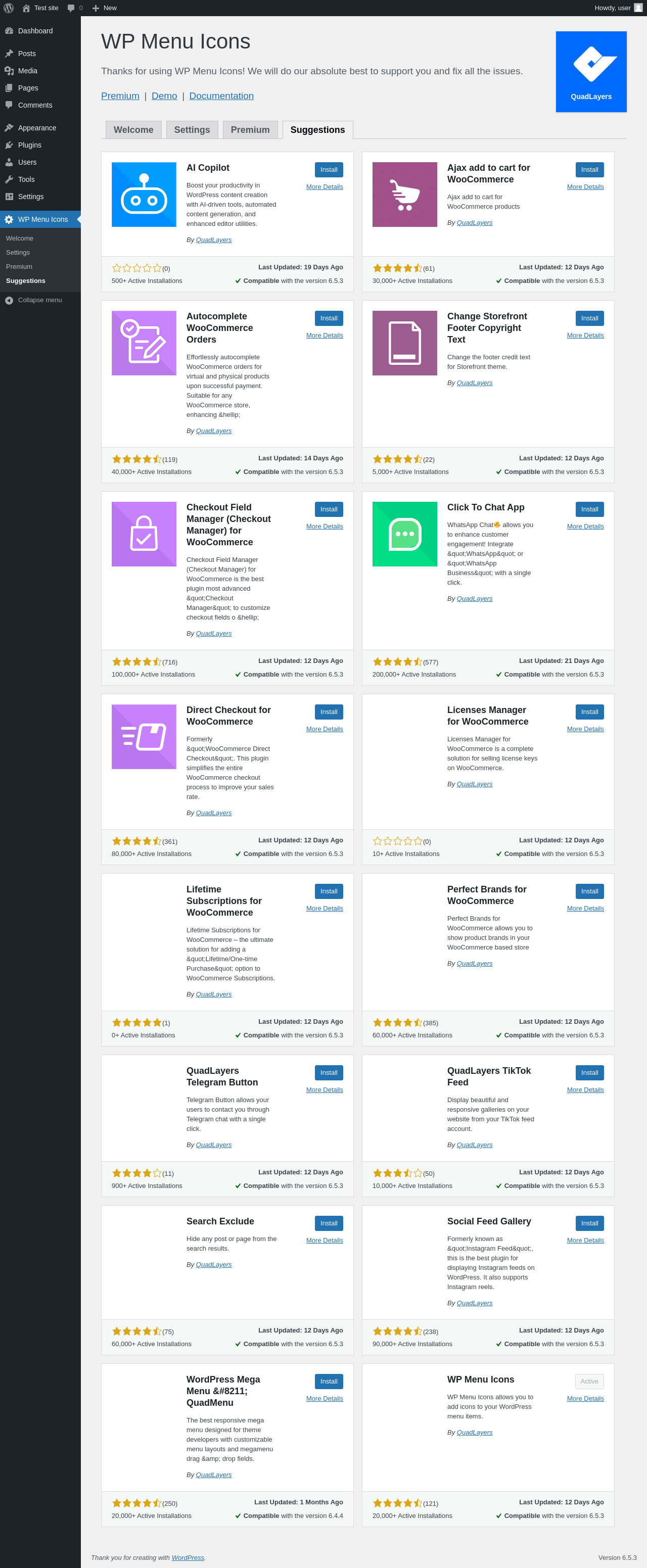Open Welcome submenu item in sidebar
The height and width of the screenshot is (1568, 647).
click(20, 238)
